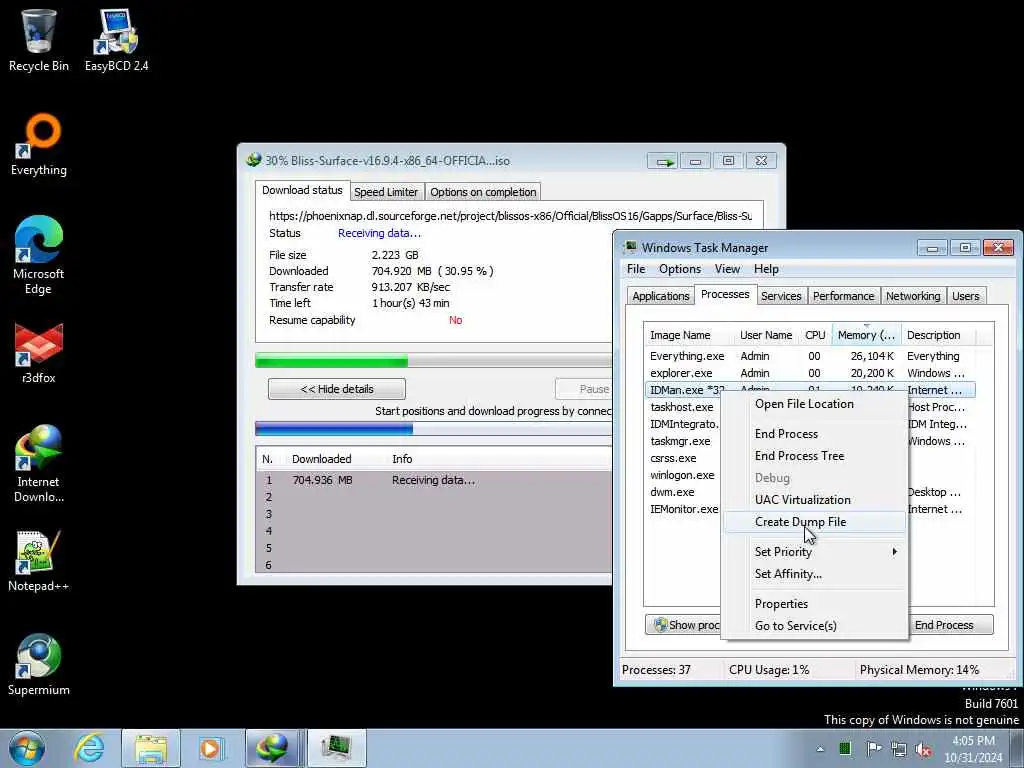Image resolution: width=1024 pixels, height=768 pixels.
Task: Switch to the Performance tab
Action: [x=843, y=296]
